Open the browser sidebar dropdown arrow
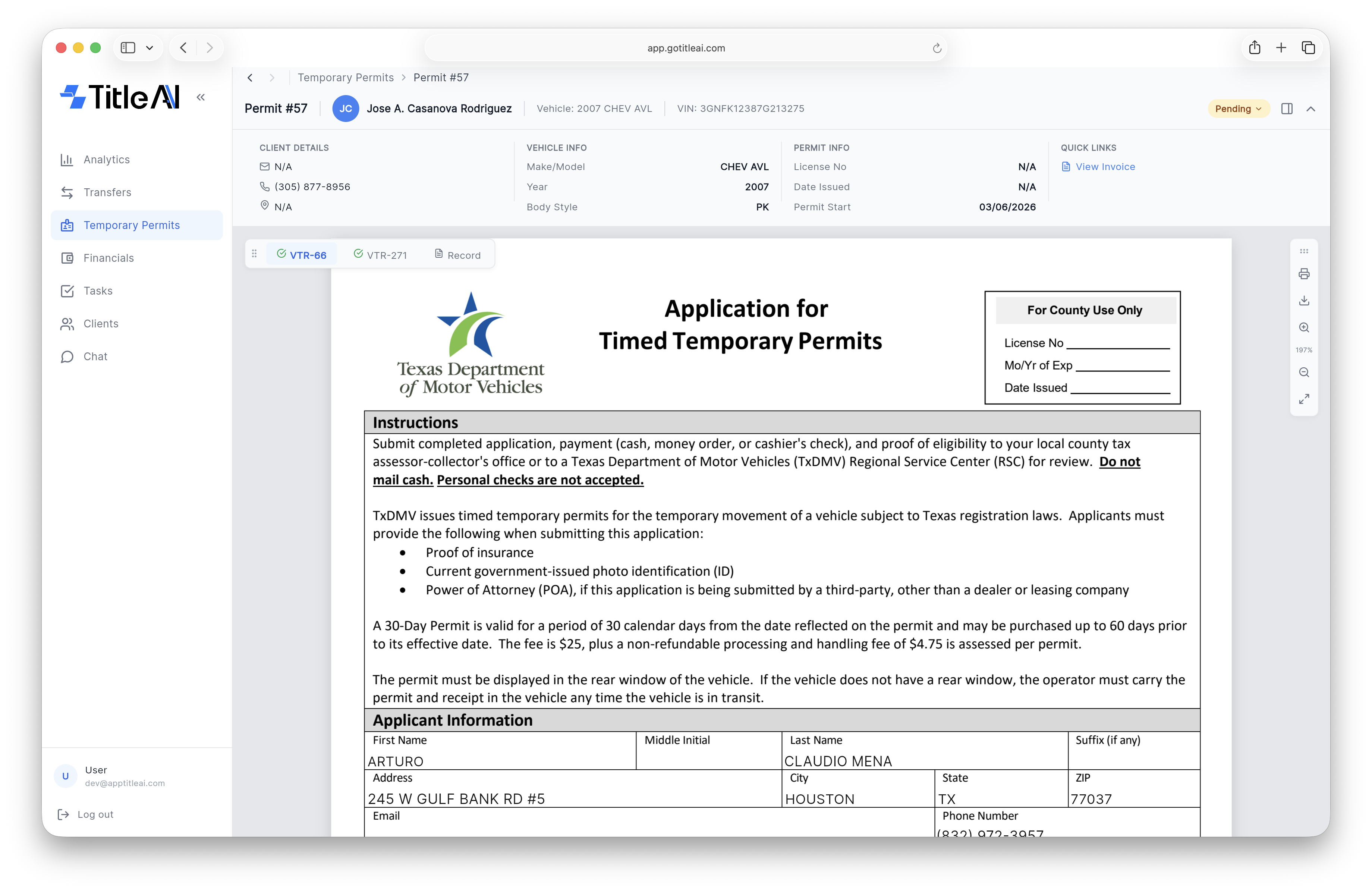The width and height of the screenshot is (1372, 892). tap(149, 48)
